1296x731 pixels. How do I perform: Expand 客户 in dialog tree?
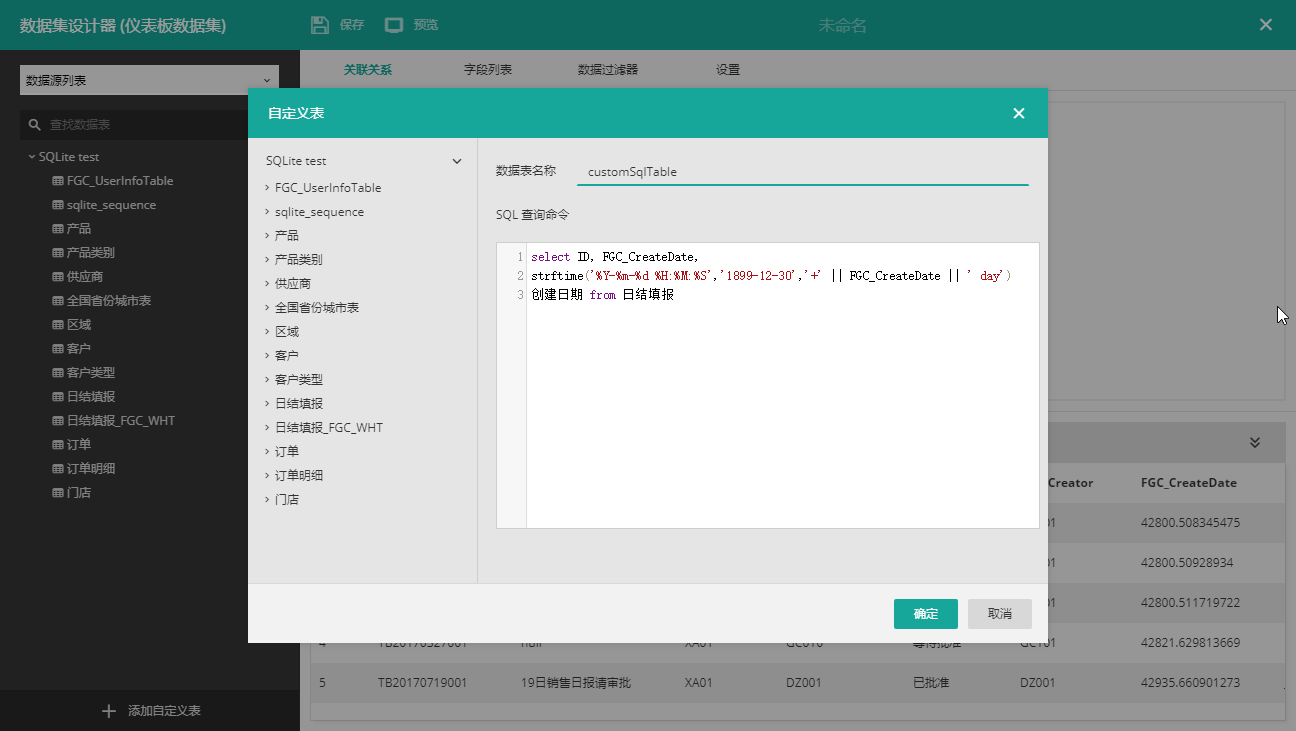click(x=267, y=355)
